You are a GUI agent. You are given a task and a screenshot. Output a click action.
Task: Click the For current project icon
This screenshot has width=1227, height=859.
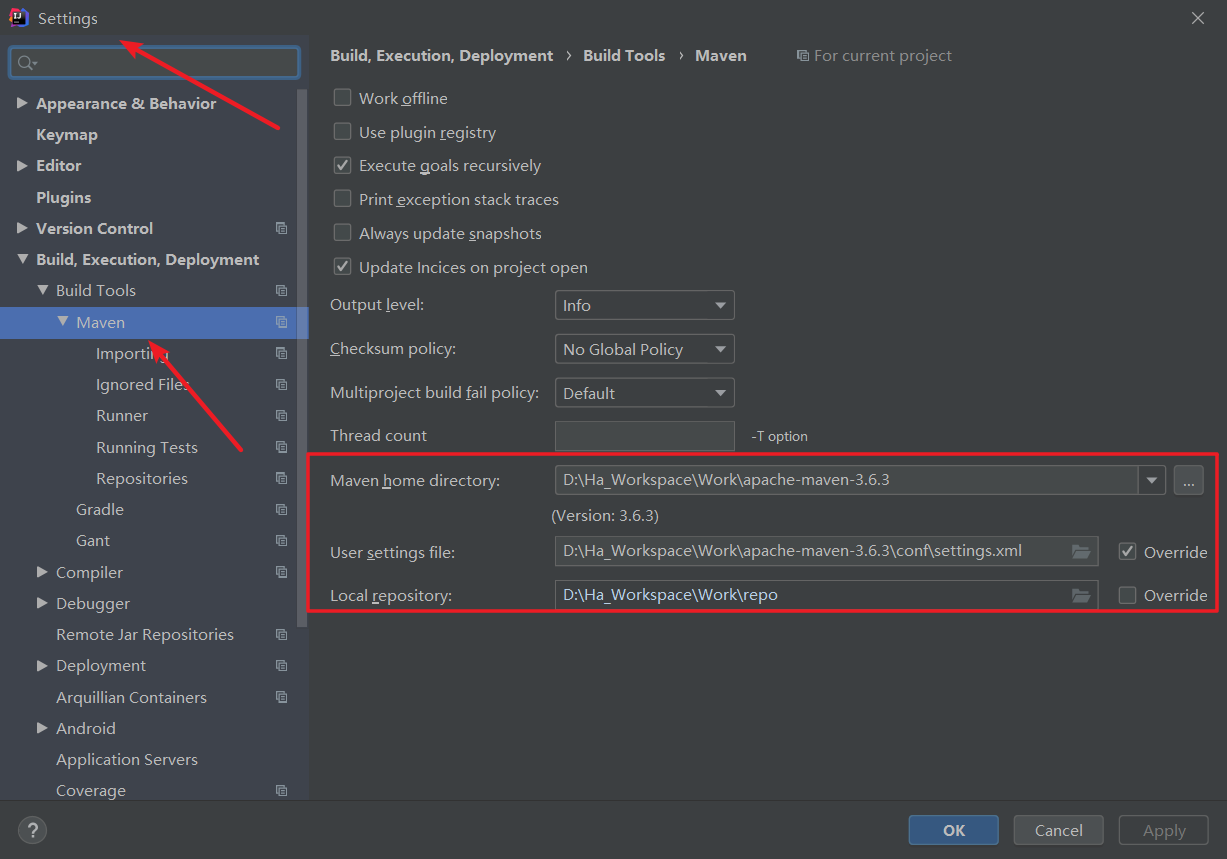pos(802,56)
